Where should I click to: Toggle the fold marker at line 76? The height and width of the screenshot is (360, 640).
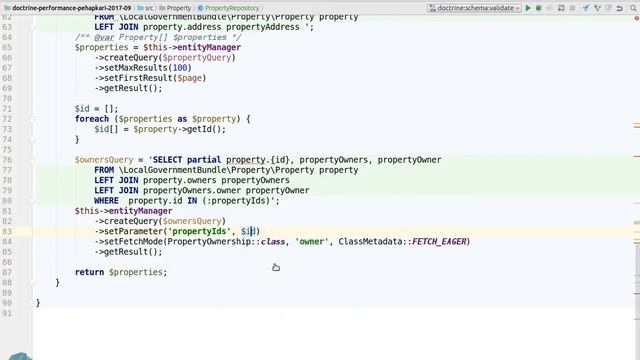32,160
